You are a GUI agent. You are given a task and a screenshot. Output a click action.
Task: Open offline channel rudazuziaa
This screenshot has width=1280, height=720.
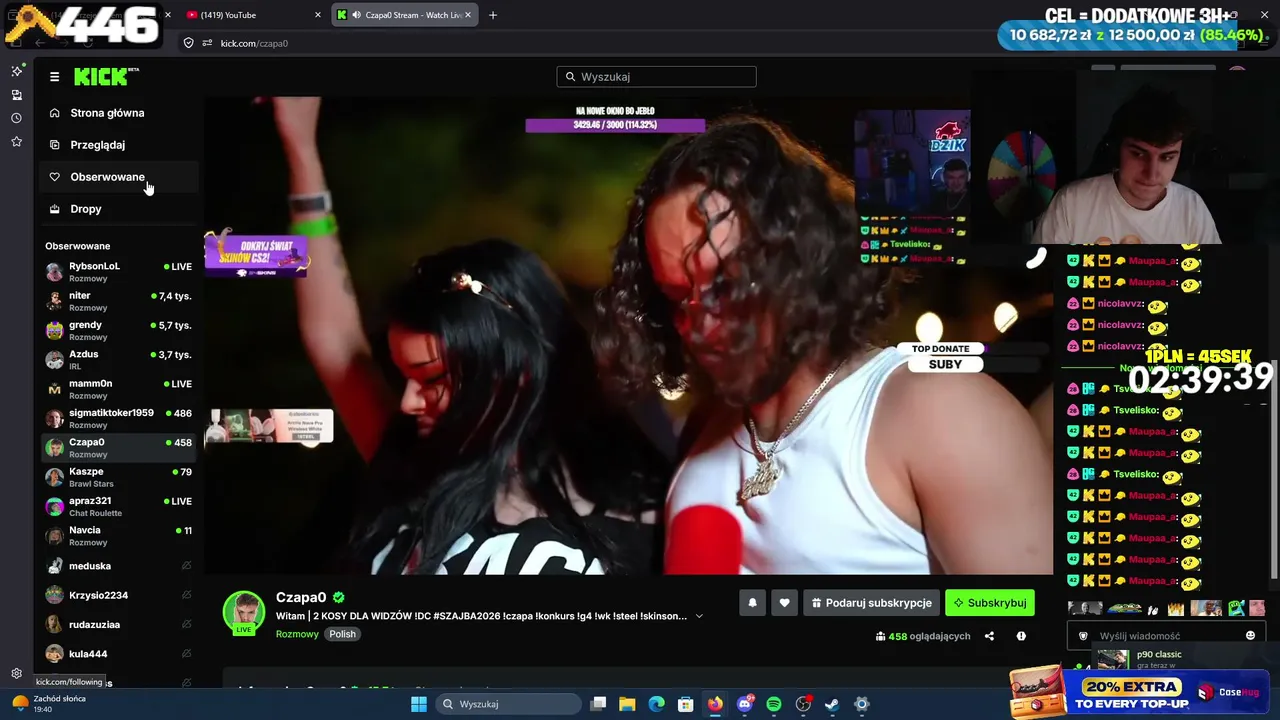(x=119, y=625)
